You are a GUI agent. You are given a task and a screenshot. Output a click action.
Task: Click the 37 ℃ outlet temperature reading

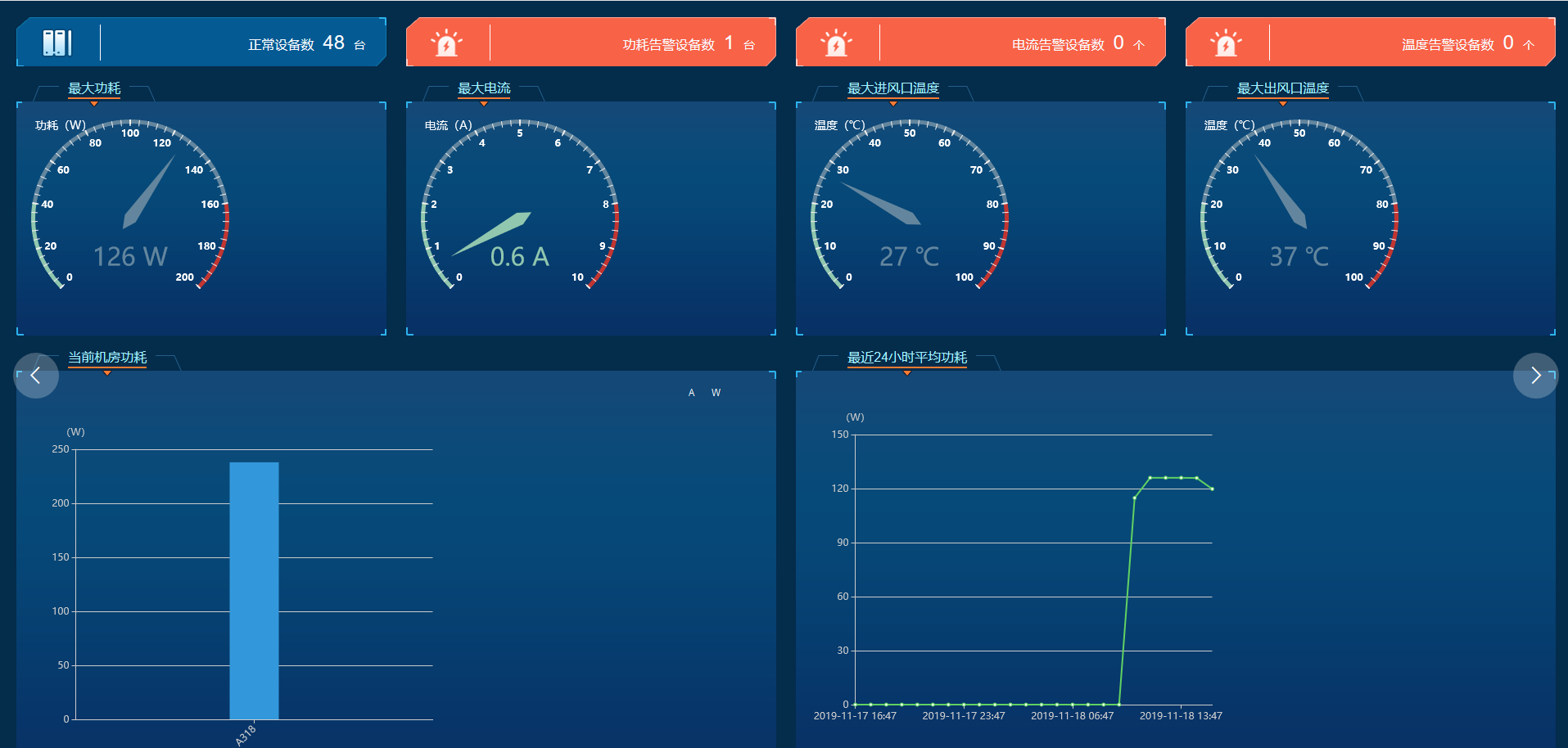1299,257
